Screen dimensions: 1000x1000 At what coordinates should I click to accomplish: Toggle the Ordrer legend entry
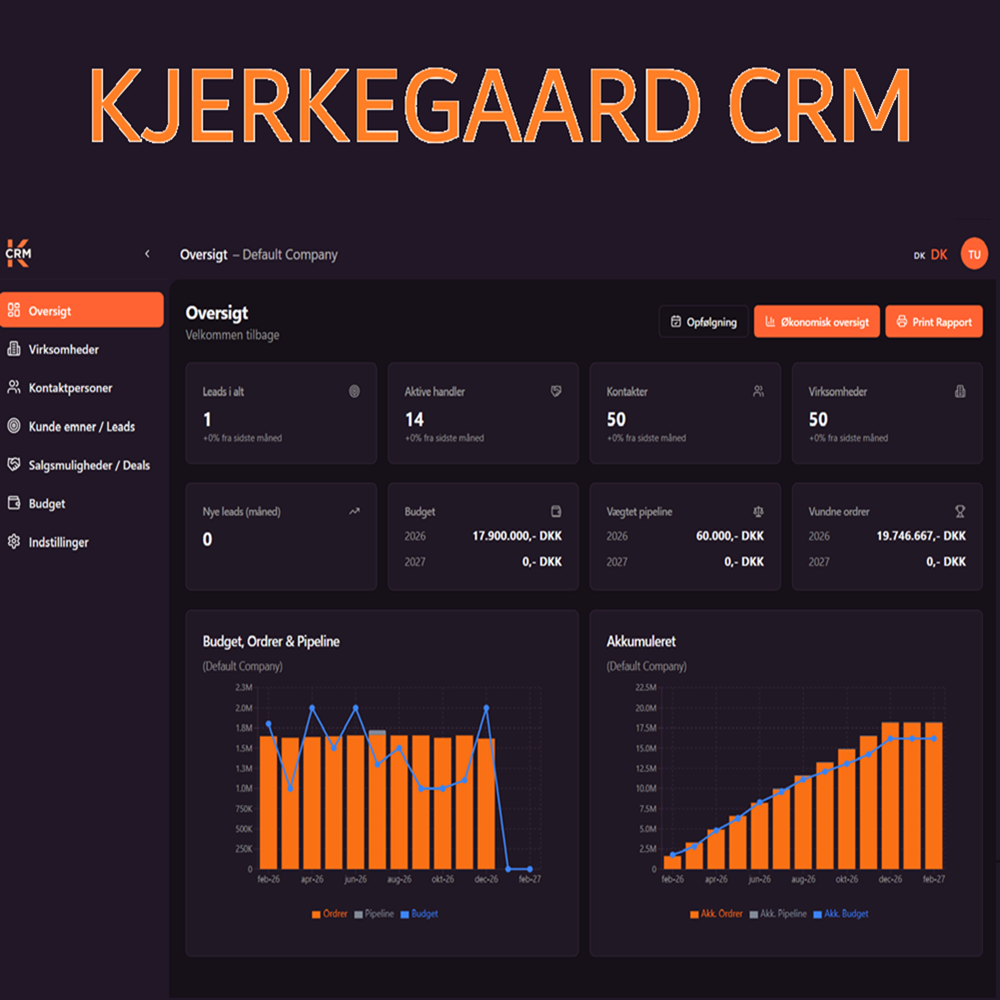(x=329, y=914)
